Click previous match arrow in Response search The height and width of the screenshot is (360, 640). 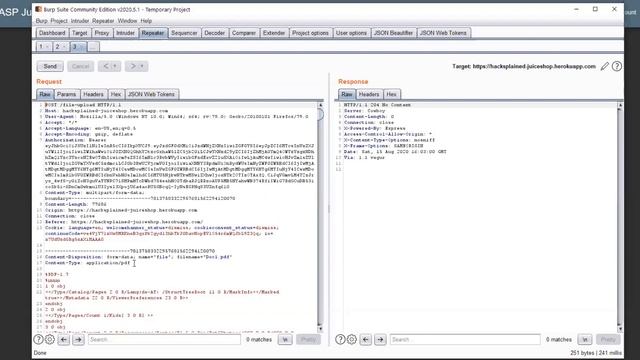[x=366, y=339]
